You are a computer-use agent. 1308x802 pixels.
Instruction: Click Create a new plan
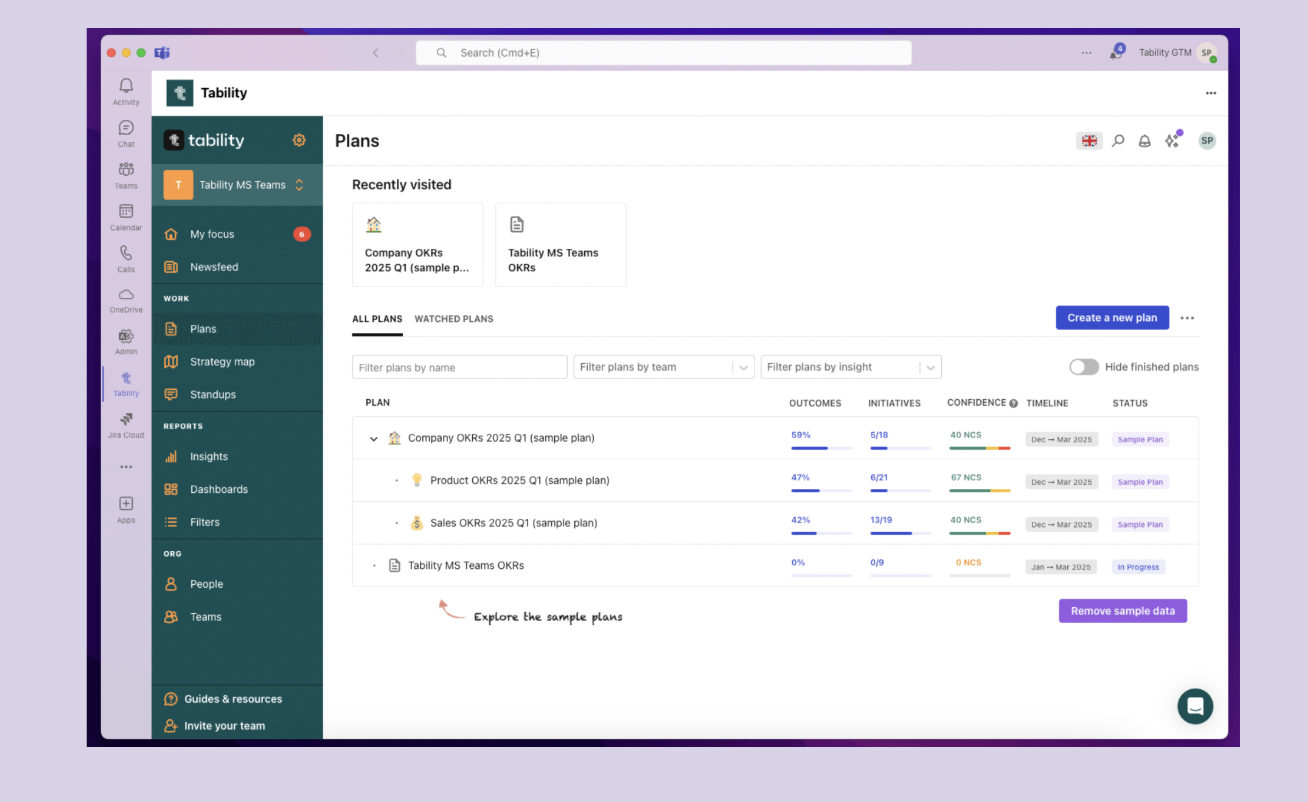point(1112,317)
